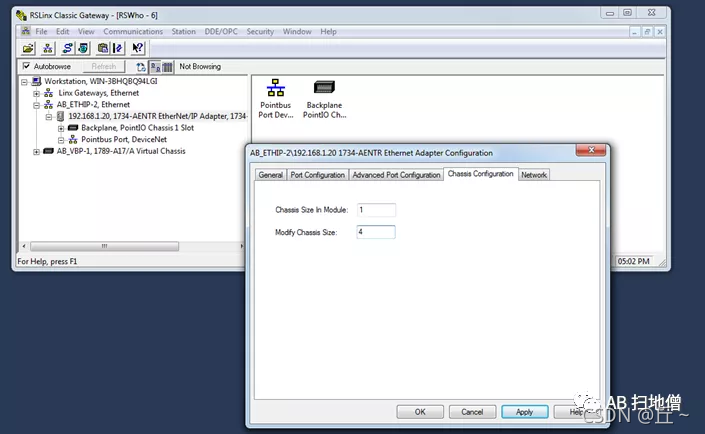Click the RSWho refresh-view icon beside Refresh

click(141, 67)
